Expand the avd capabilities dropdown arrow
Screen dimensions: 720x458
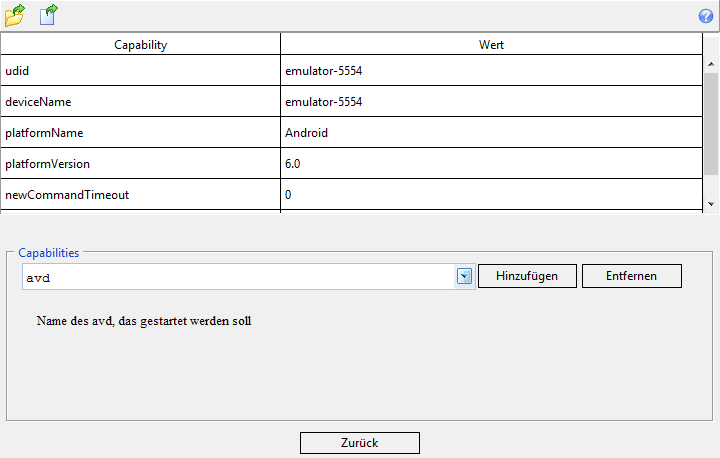pos(464,276)
